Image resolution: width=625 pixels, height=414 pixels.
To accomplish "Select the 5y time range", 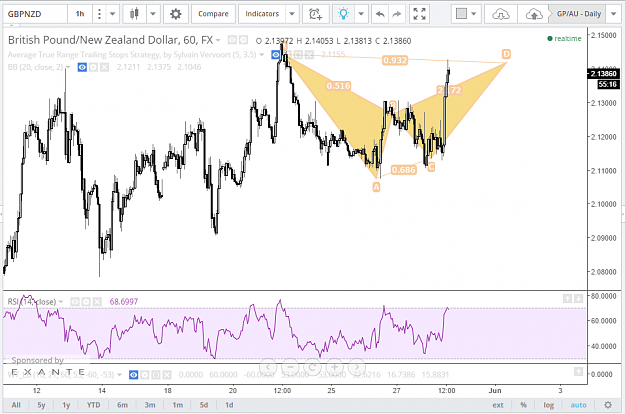I will point(41,405).
